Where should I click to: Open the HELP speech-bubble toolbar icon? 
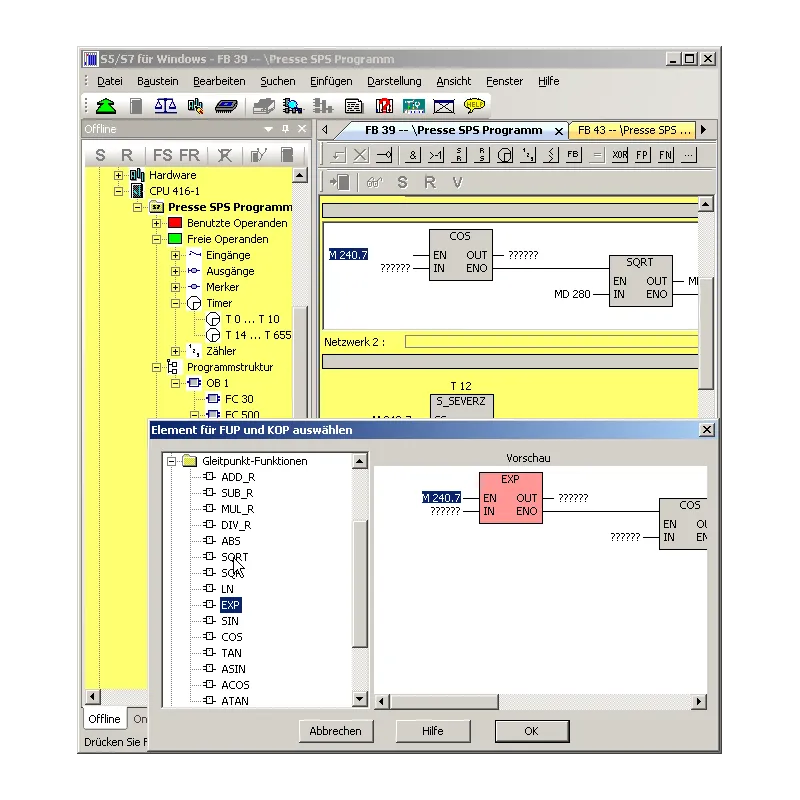(472, 105)
